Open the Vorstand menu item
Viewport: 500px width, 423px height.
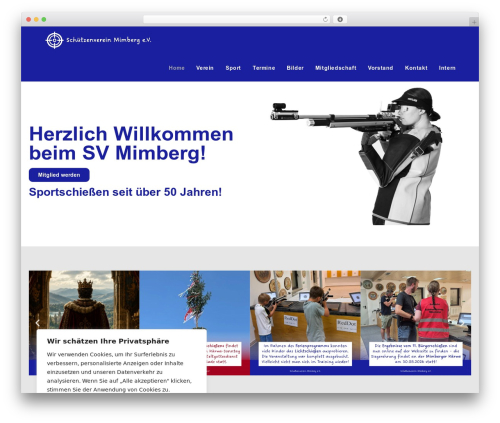point(380,68)
